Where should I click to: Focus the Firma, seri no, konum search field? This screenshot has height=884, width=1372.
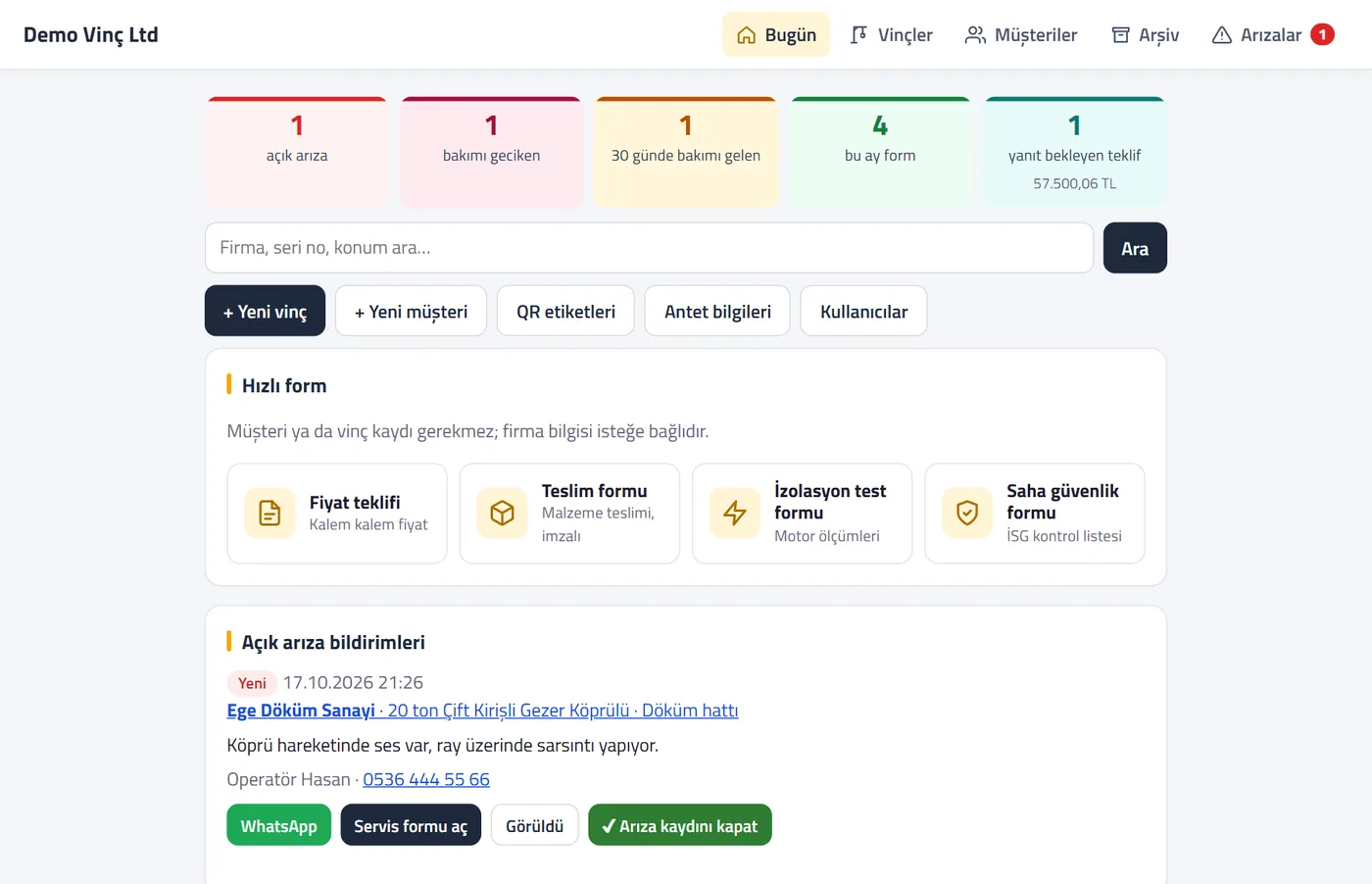[x=649, y=248]
